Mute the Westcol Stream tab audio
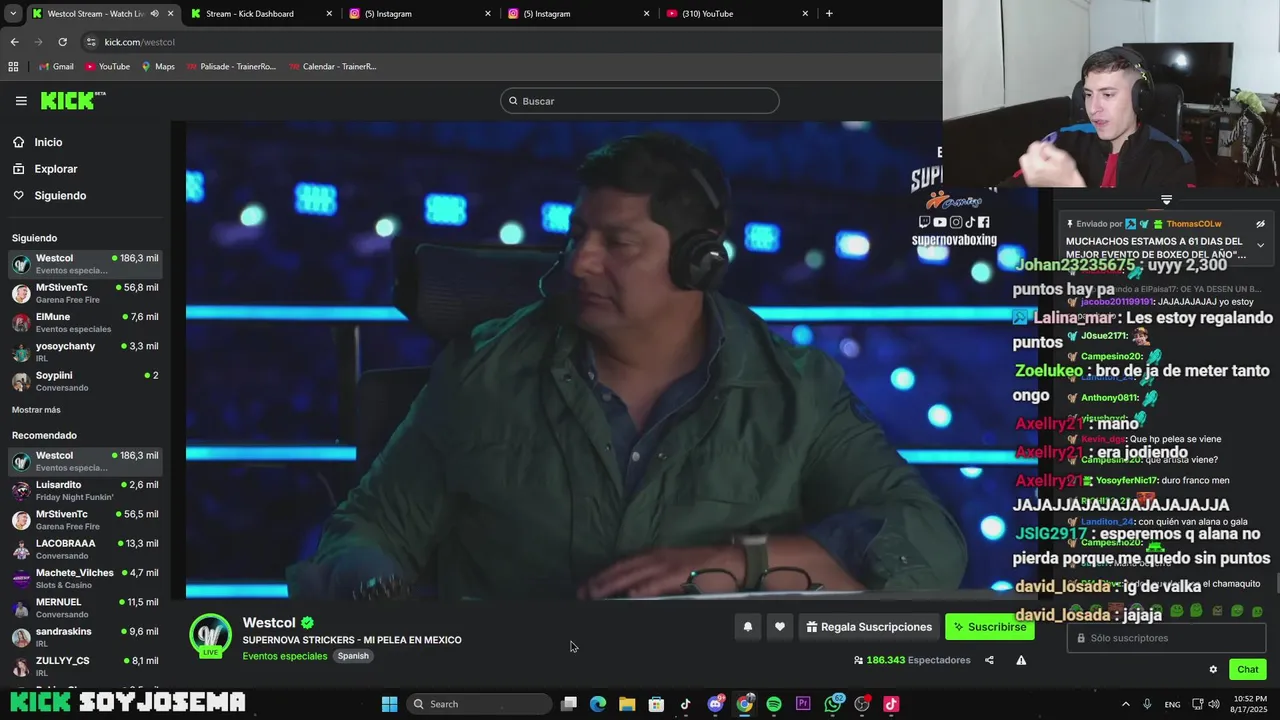 pos(154,14)
